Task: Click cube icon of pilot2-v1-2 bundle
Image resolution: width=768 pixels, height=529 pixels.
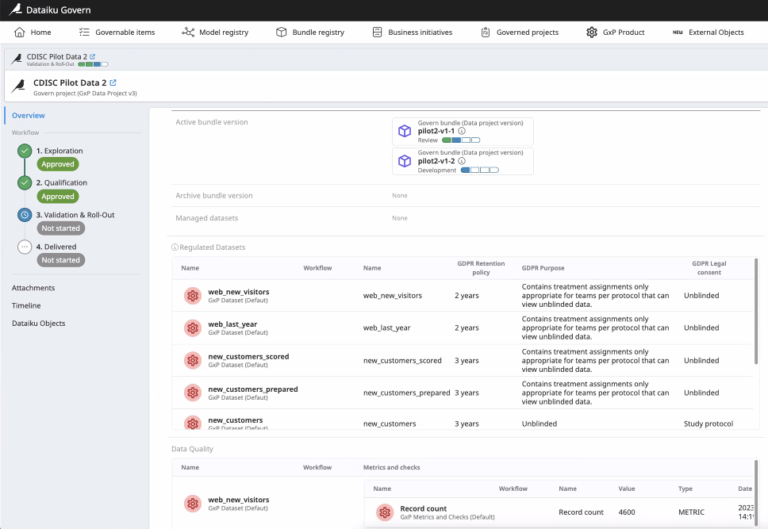Action: [x=405, y=161]
